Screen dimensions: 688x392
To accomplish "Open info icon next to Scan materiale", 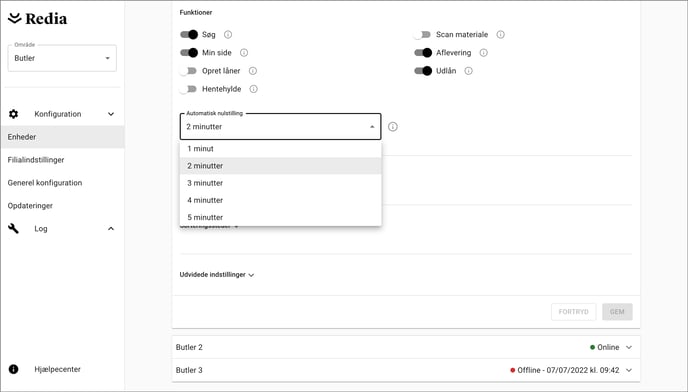I will (x=501, y=34).
